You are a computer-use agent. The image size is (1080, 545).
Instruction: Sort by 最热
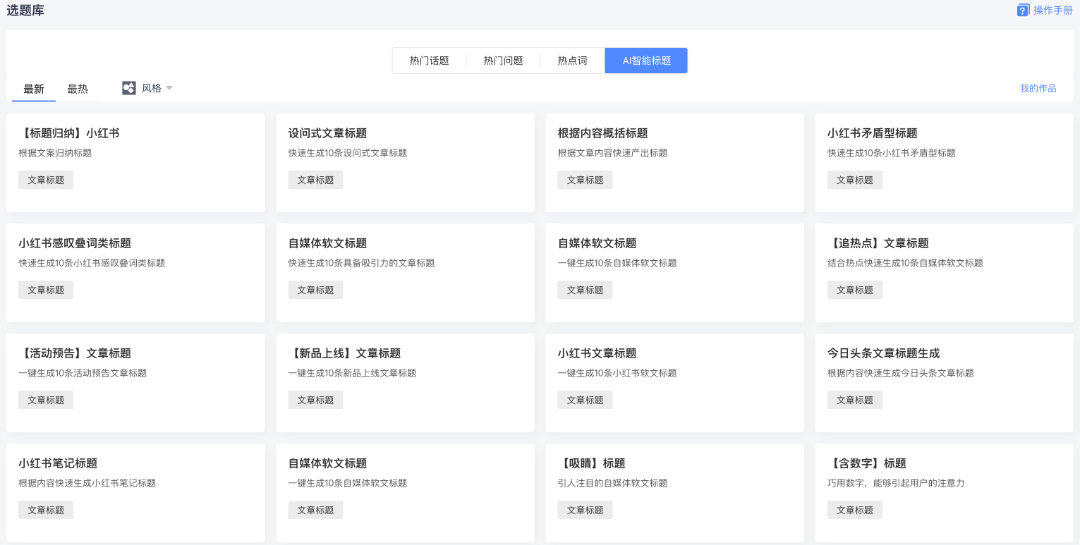pyautogui.click(x=77, y=89)
